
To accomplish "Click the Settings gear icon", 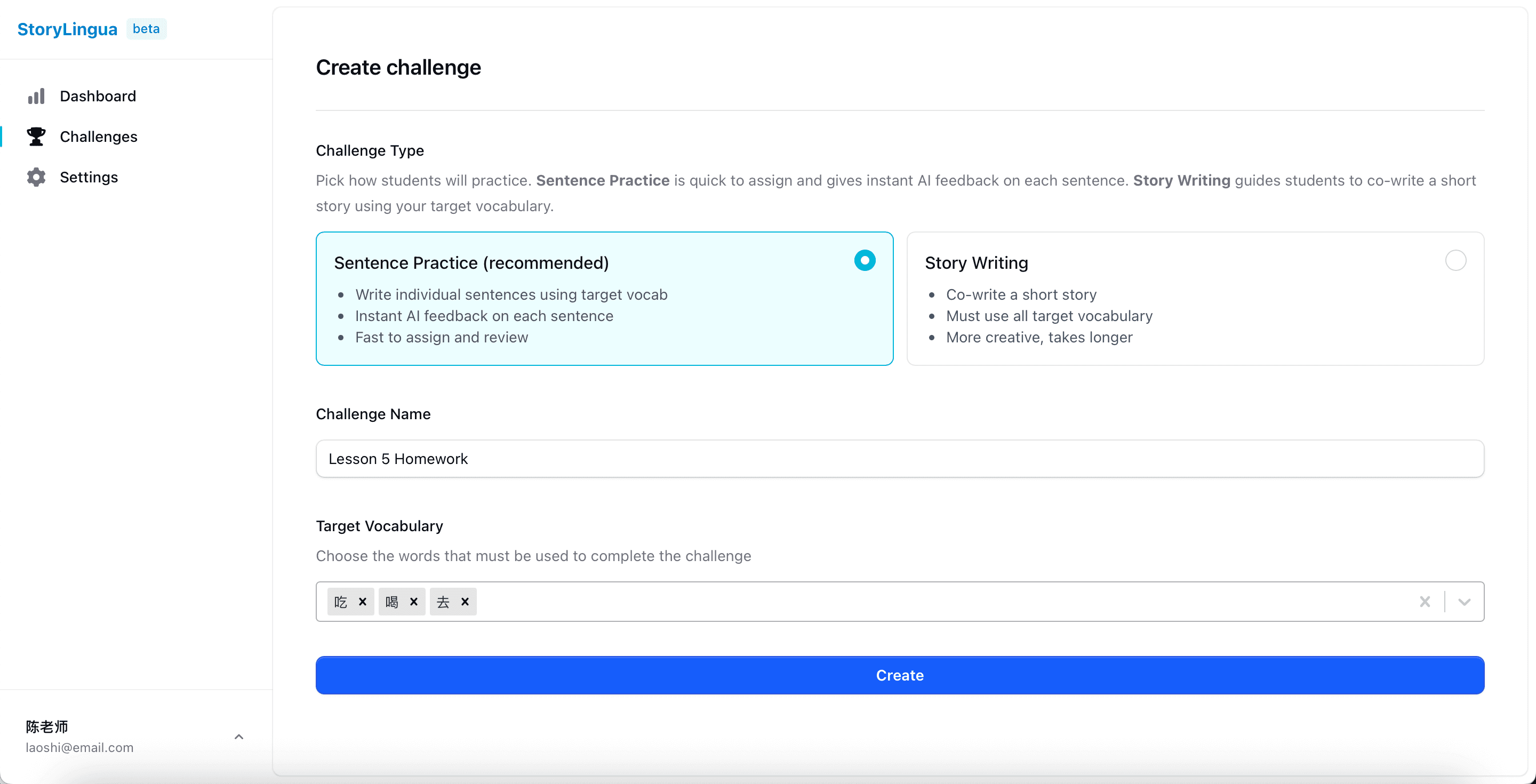I will pyautogui.click(x=36, y=177).
